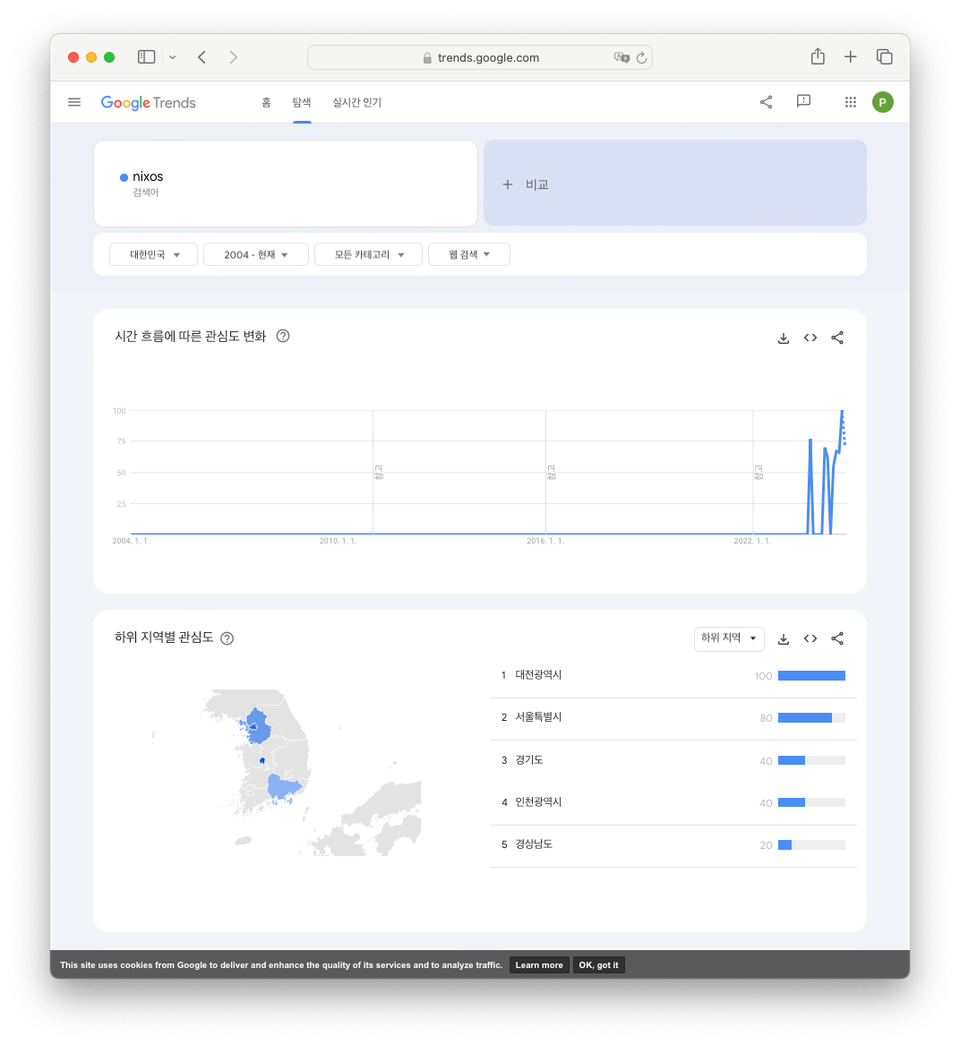Toggle the Safari sidebar

click(x=147, y=57)
